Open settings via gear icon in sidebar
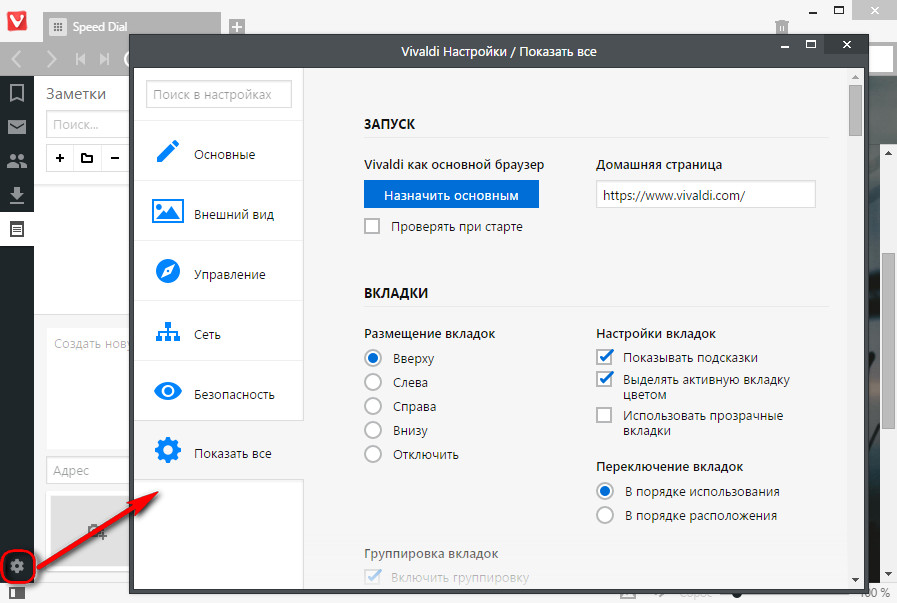 tap(17, 566)
